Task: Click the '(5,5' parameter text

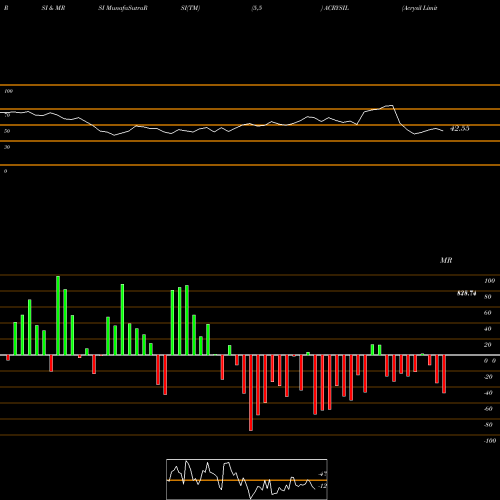Action: pos(257,8)
